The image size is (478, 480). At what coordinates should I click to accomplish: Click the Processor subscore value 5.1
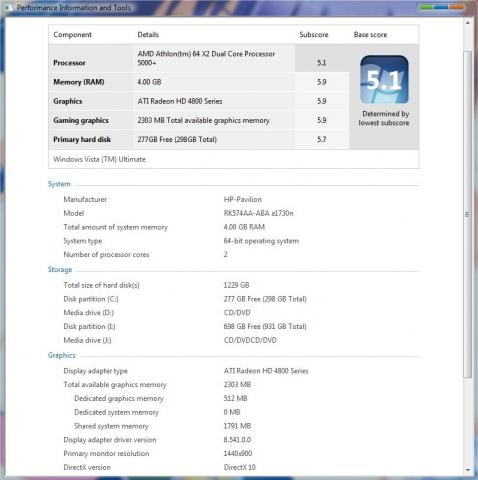(321, 63)
